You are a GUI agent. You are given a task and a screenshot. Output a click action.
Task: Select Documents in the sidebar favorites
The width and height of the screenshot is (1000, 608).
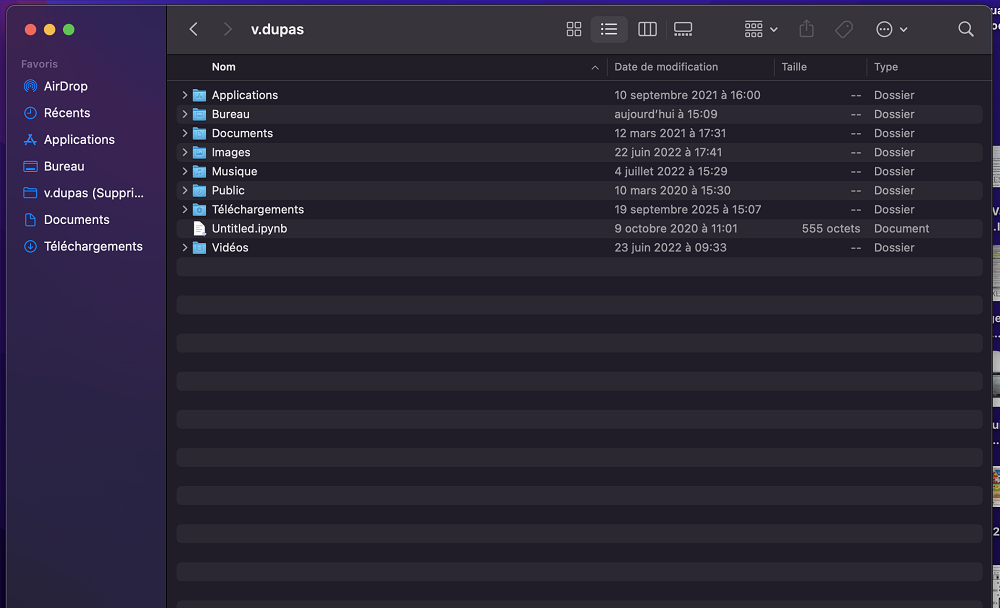pyautogui.click(x=76, y=219)
